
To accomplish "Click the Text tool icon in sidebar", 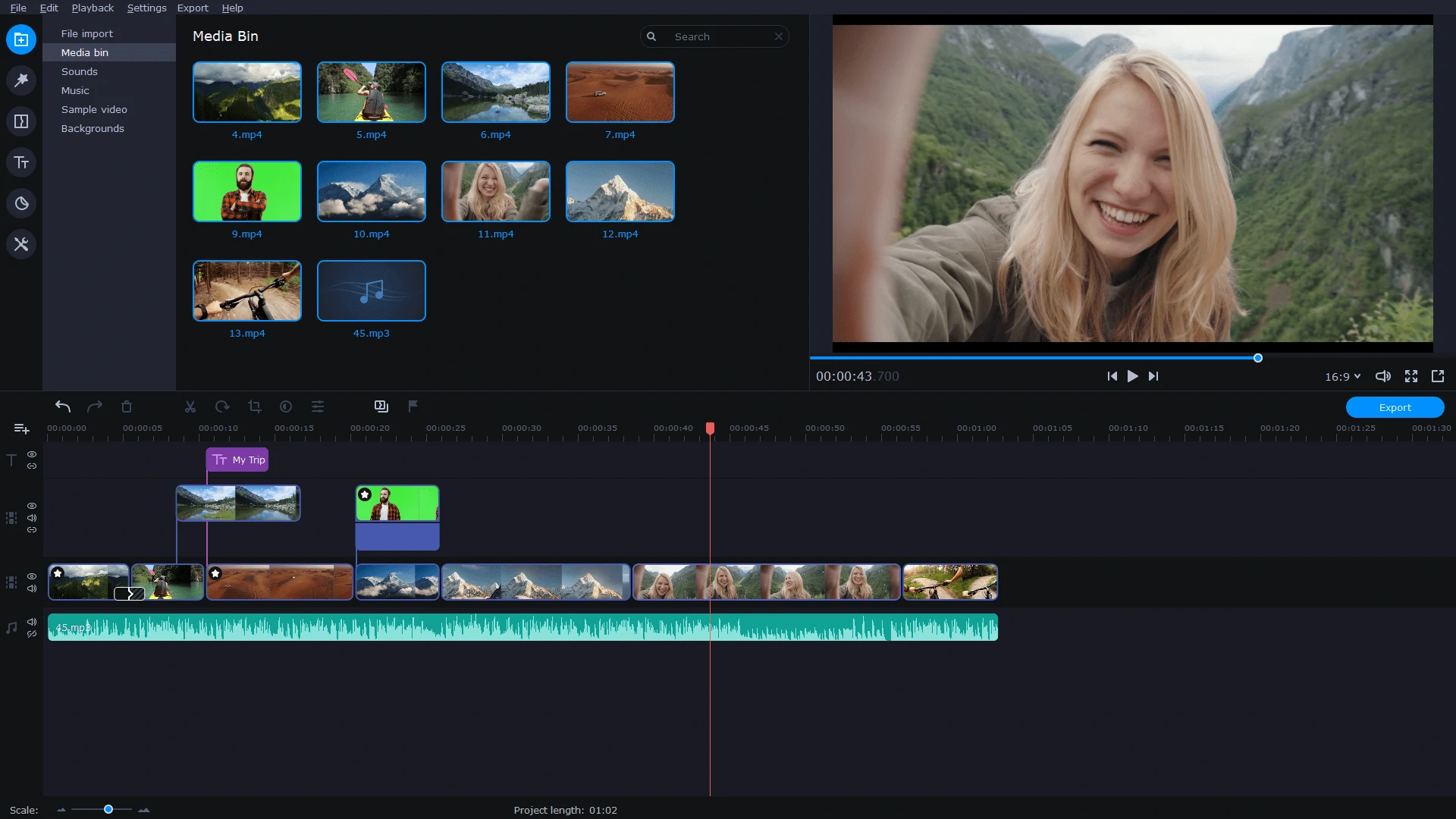I will click(x=21, y=162).
